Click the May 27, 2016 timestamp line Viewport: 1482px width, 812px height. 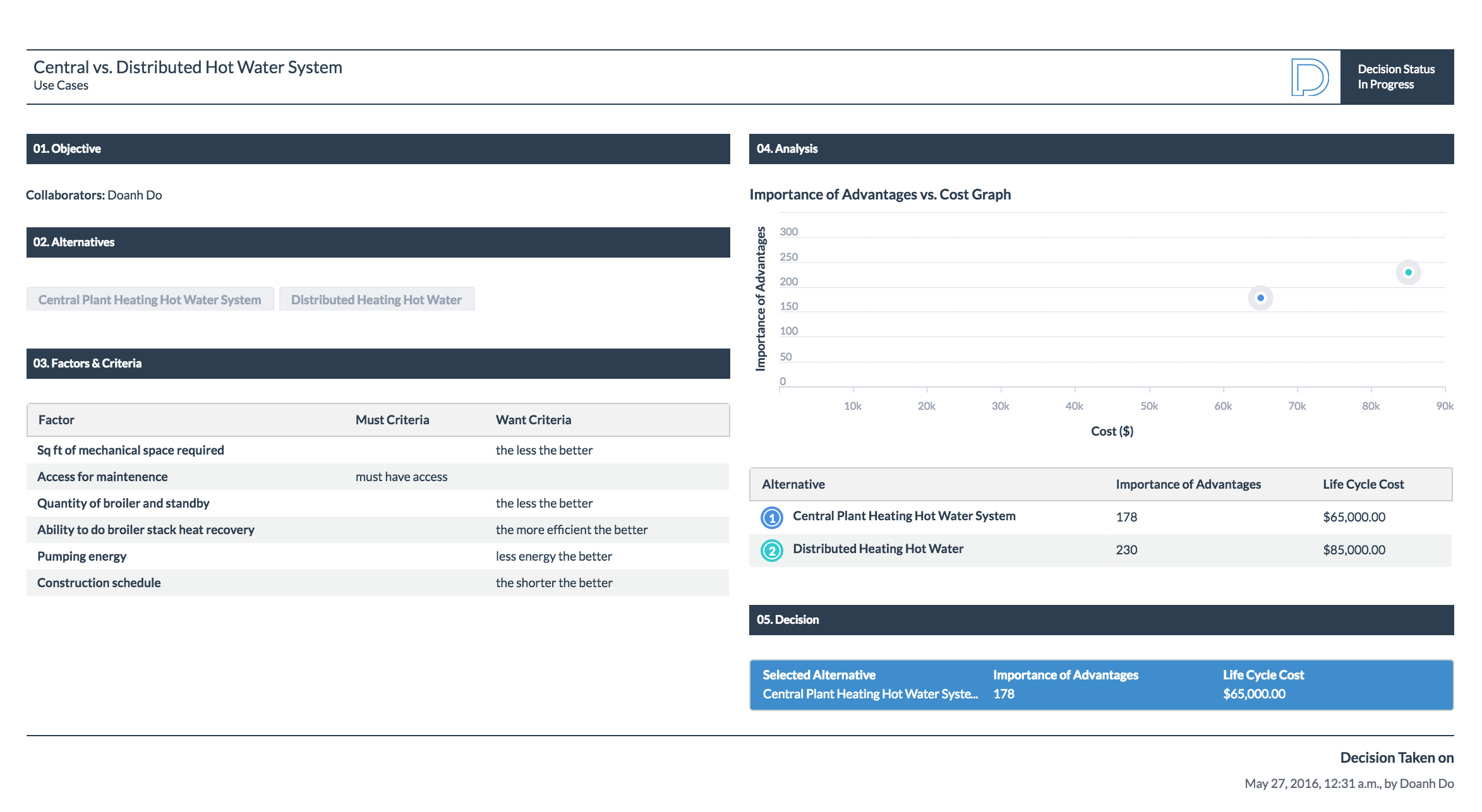coord(1349,784)
